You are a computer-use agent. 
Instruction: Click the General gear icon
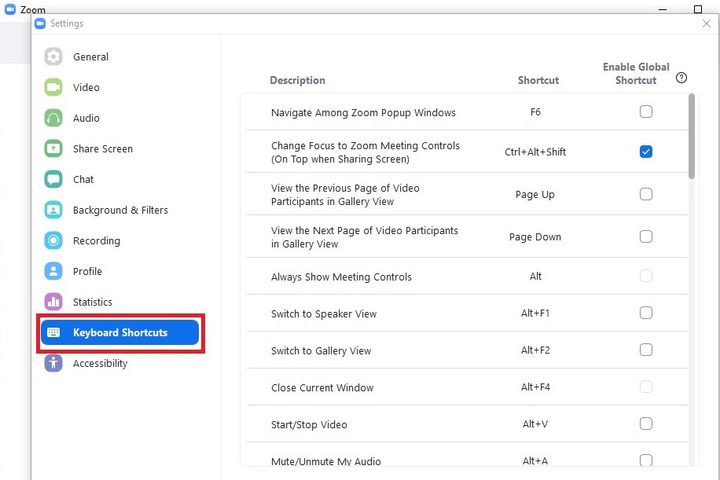[53, 56]
